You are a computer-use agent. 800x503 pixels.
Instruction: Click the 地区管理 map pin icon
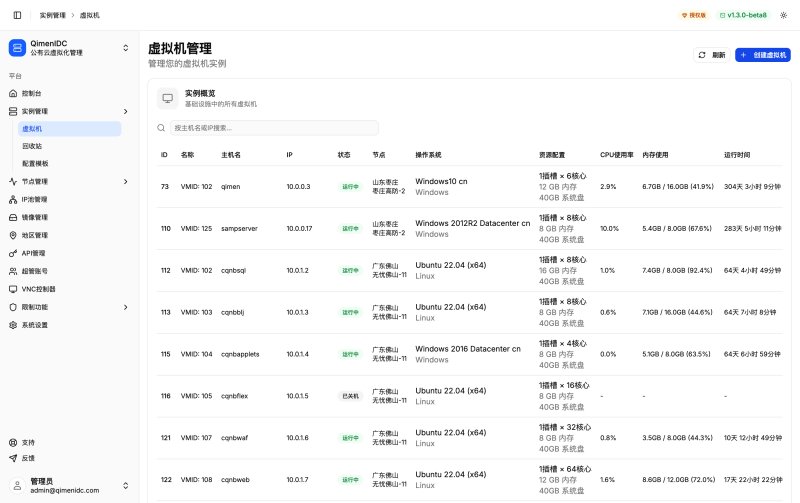point(13,235)
